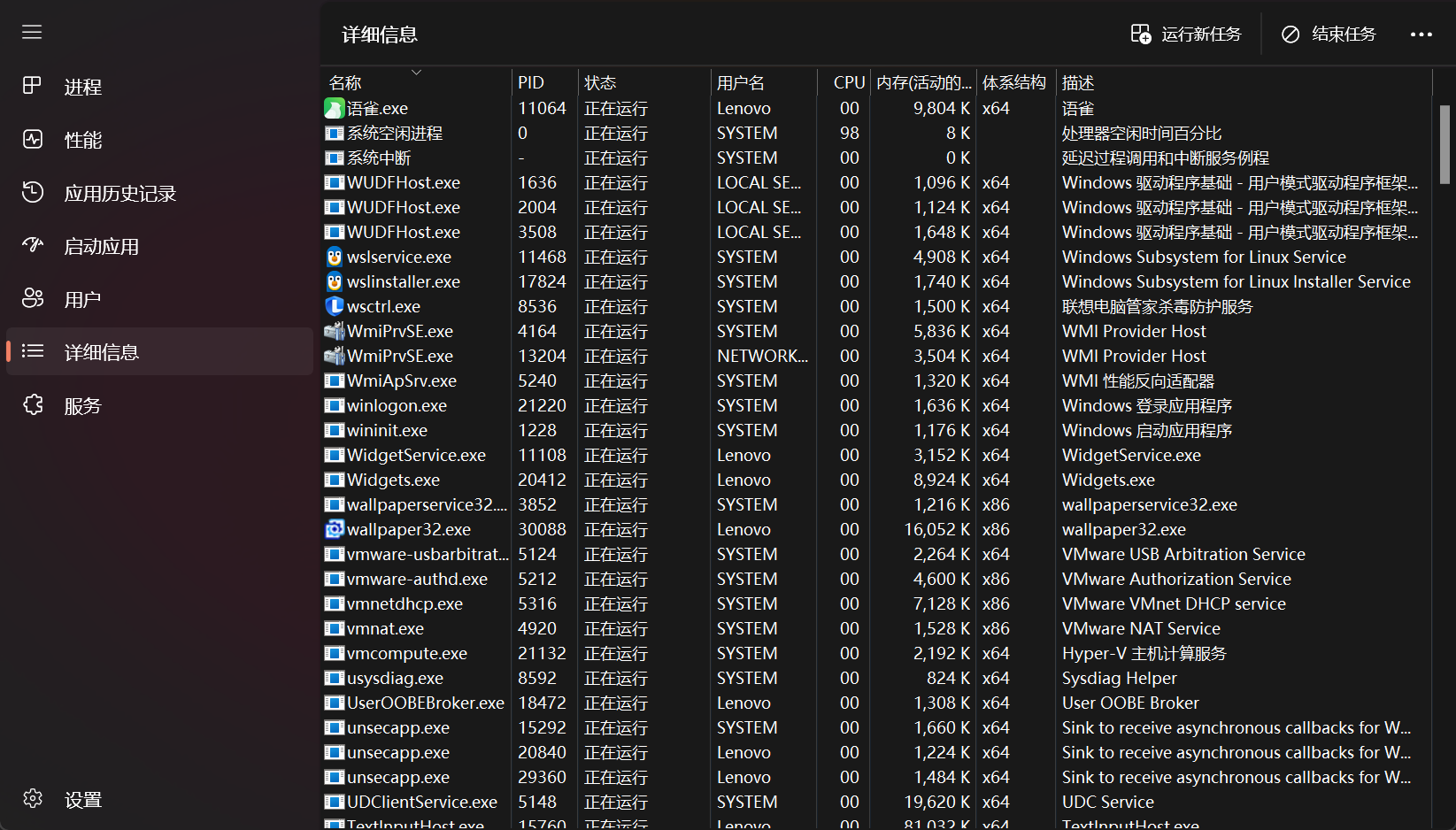Image resolution: width=1456 pixels, height=830 pixels.
Task: Select unsecapp.exe with PID 20840
Action: 398,752
